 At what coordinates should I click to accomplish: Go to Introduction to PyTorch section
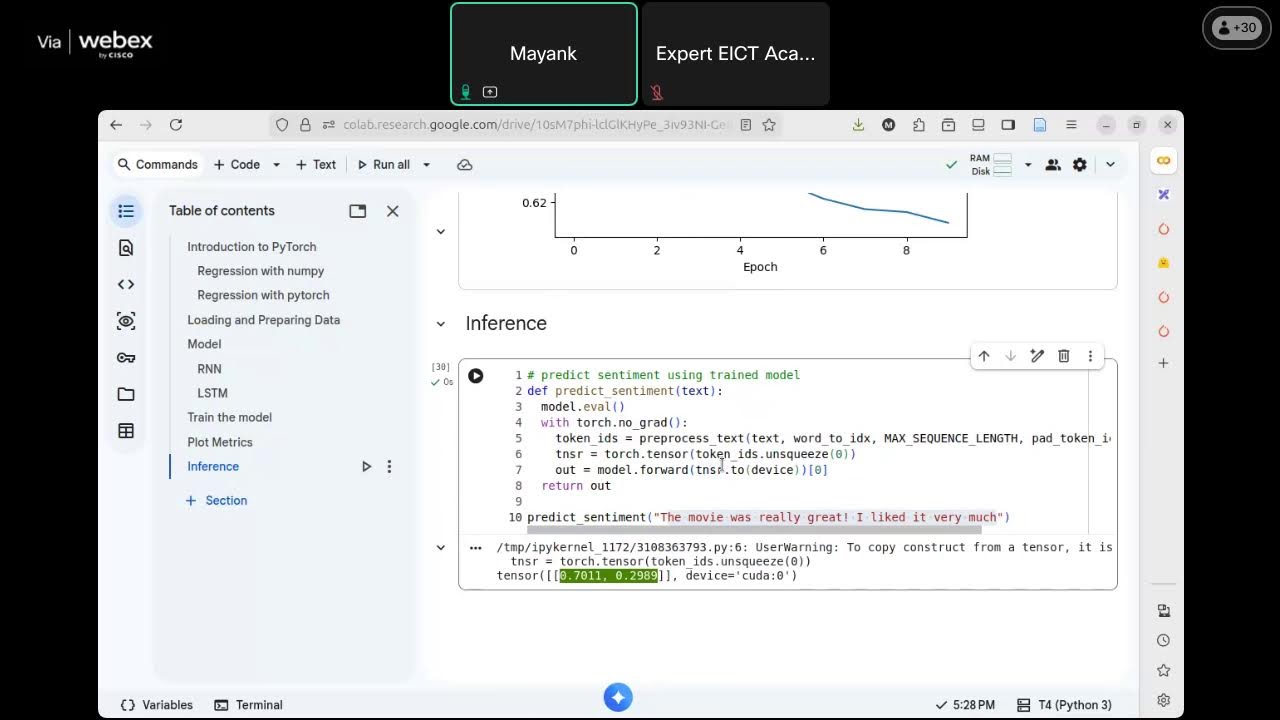[x=252, y=247]
